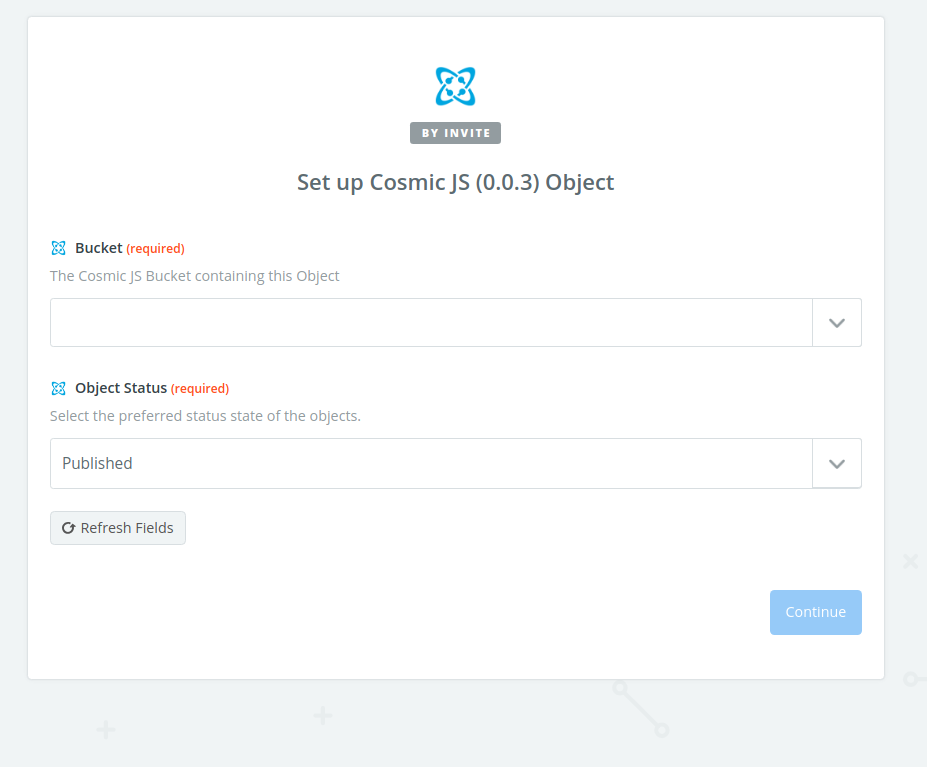
Task: Click inside the empty Bucket field
Action: coord(431,323)
